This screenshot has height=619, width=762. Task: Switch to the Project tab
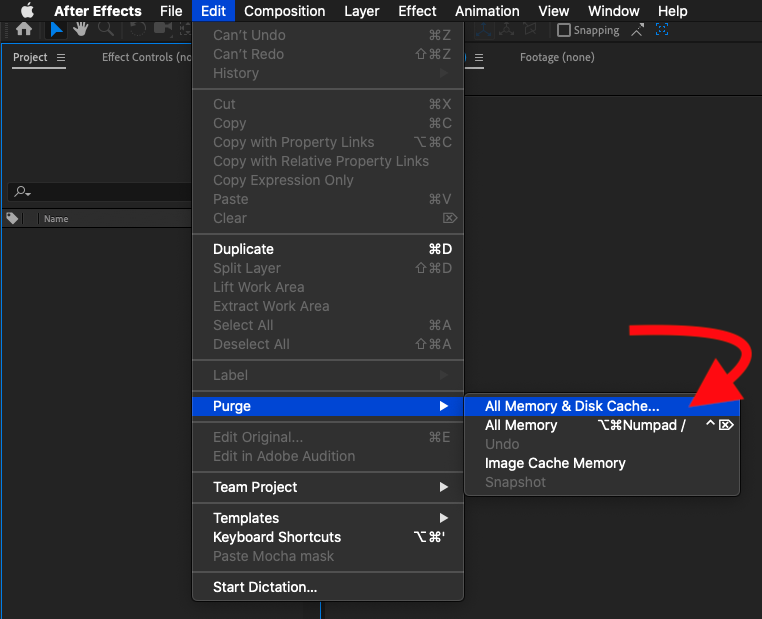point(30,57)
